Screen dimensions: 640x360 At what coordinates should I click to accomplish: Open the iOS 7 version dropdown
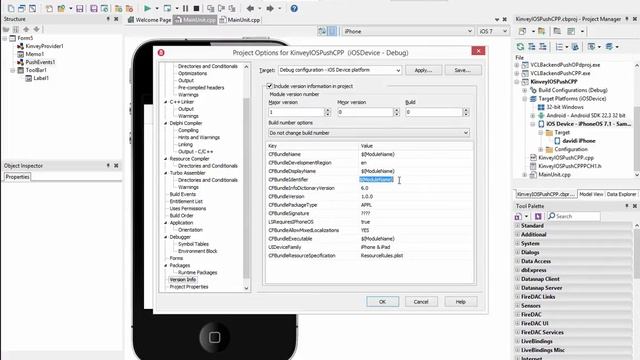point(504,31)
